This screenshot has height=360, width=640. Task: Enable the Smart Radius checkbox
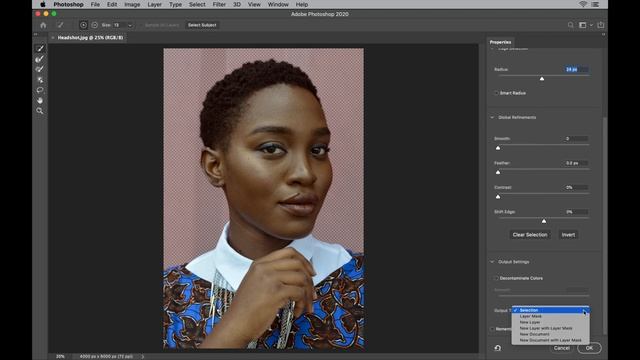coord(496,93)
